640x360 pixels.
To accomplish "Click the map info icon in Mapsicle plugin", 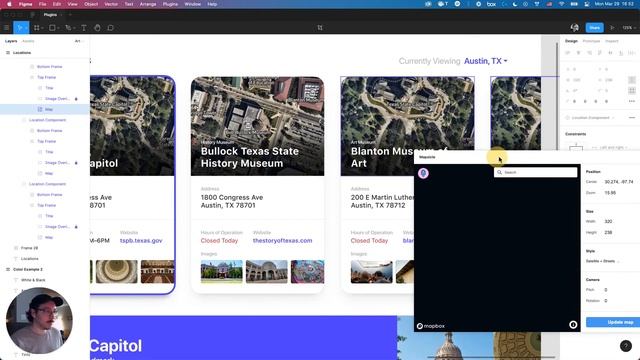I will tap(573, 324).
